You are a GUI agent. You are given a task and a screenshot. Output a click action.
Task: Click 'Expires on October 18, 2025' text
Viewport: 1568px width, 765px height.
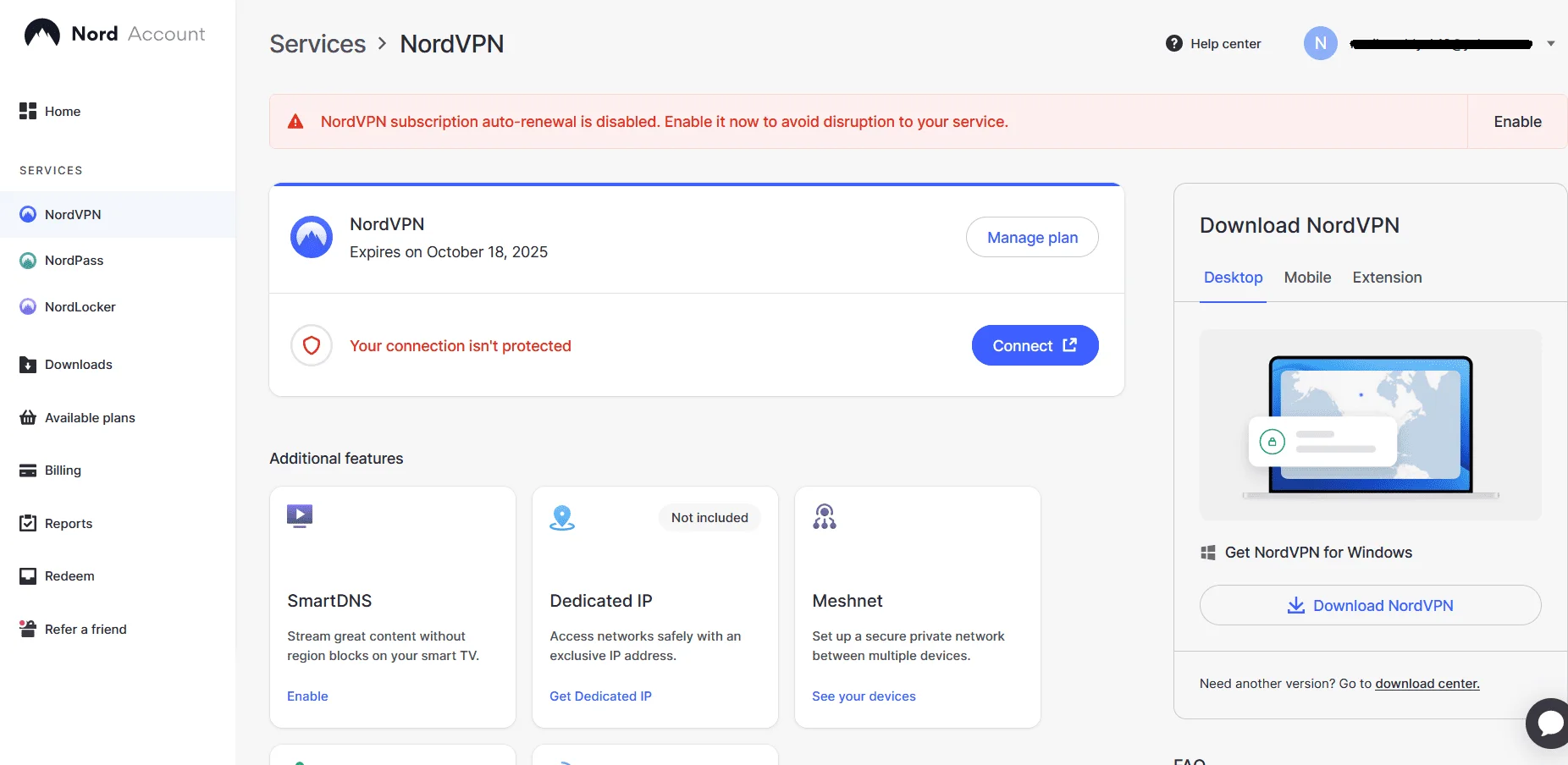[449, 252]
